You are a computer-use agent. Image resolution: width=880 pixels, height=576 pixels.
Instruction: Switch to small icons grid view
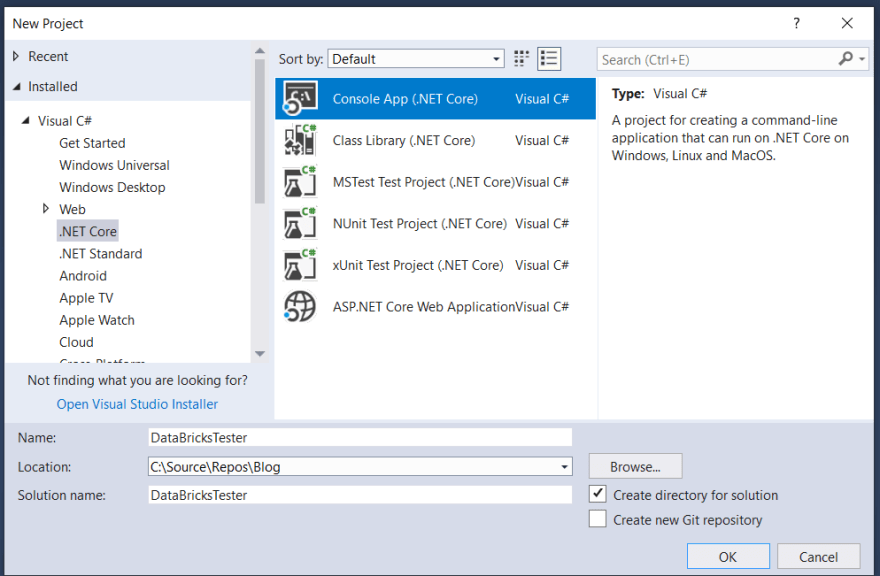pos(521,59)
